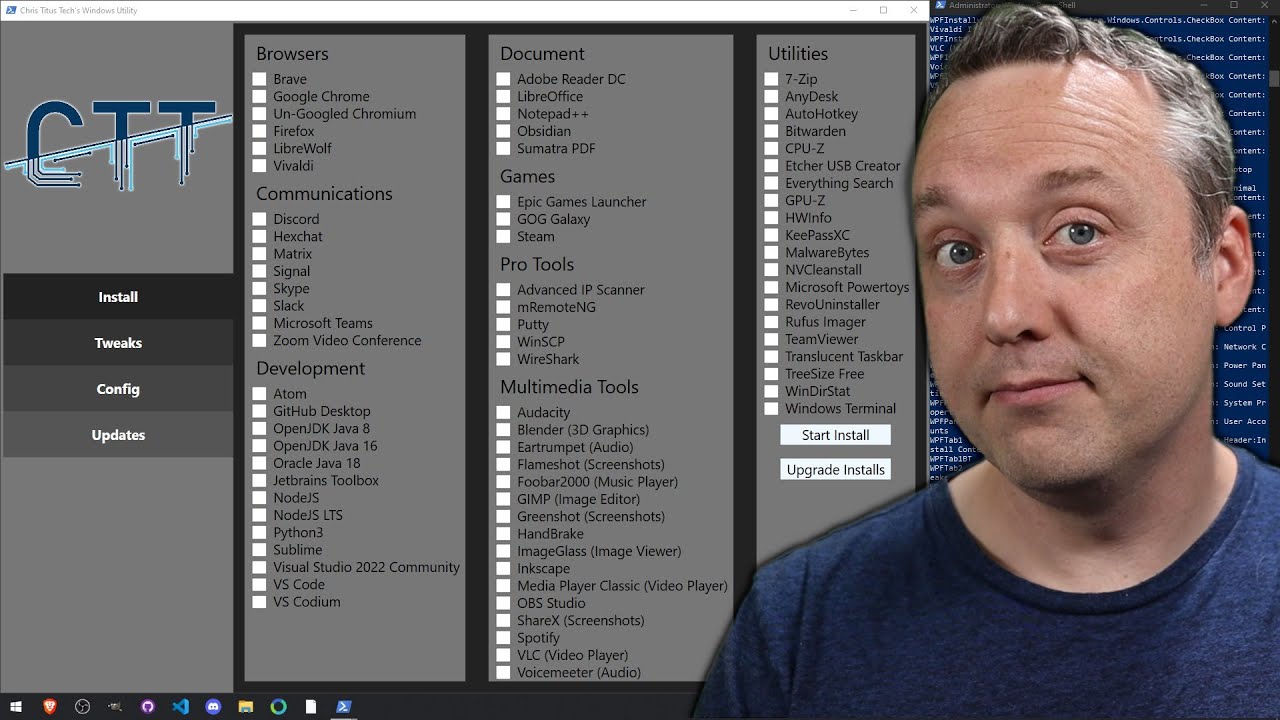The width and height of the screenshot is (1280, 720).
Task: Enable the Microsoft Teams checkbox
Action: point(260,323)
